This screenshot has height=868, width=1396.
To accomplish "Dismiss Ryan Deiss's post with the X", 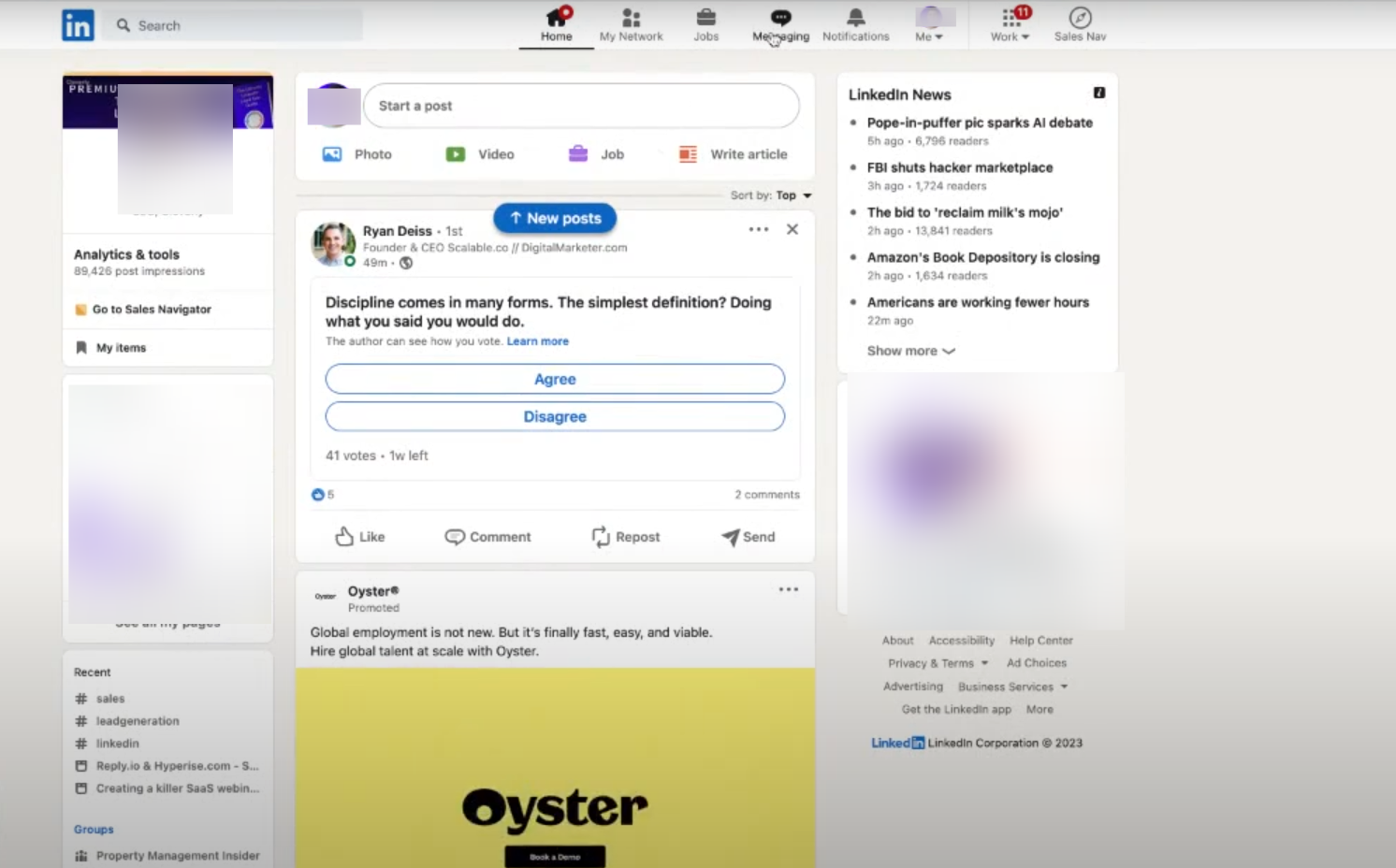I will coord(793,229).
